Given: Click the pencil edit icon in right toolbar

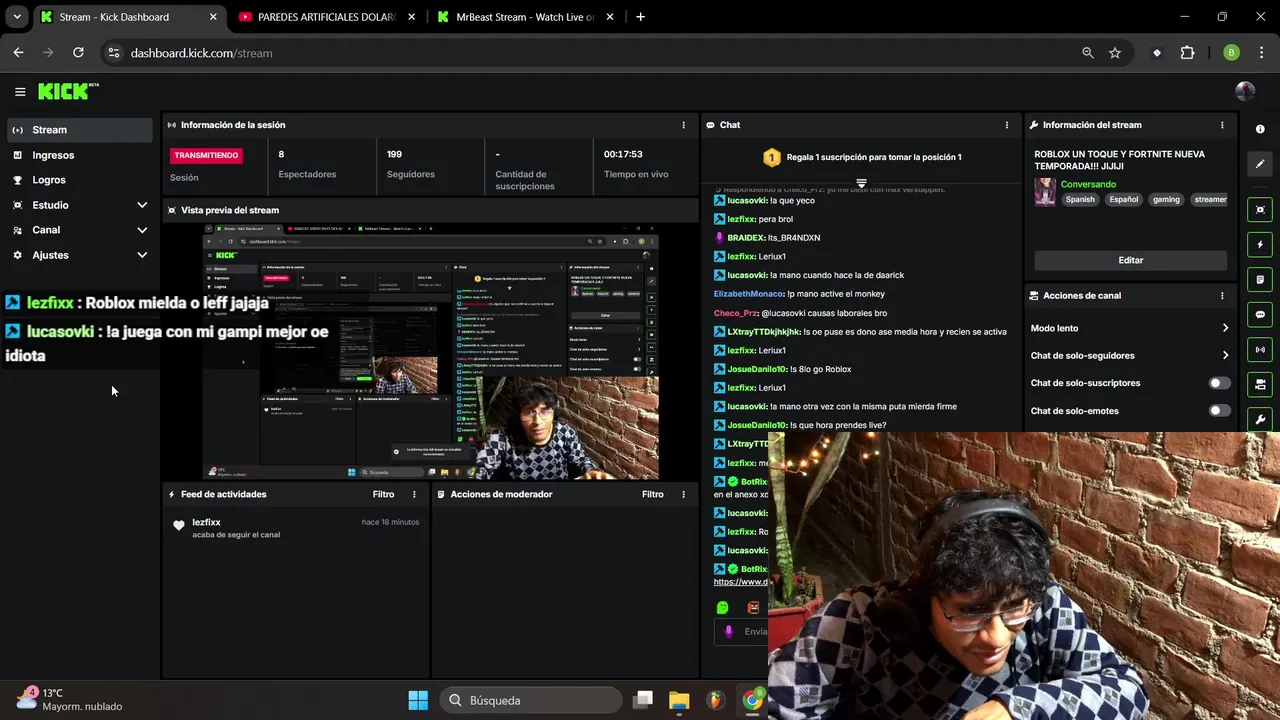Looking at the screenshot, I should [x=1260, y=164].
